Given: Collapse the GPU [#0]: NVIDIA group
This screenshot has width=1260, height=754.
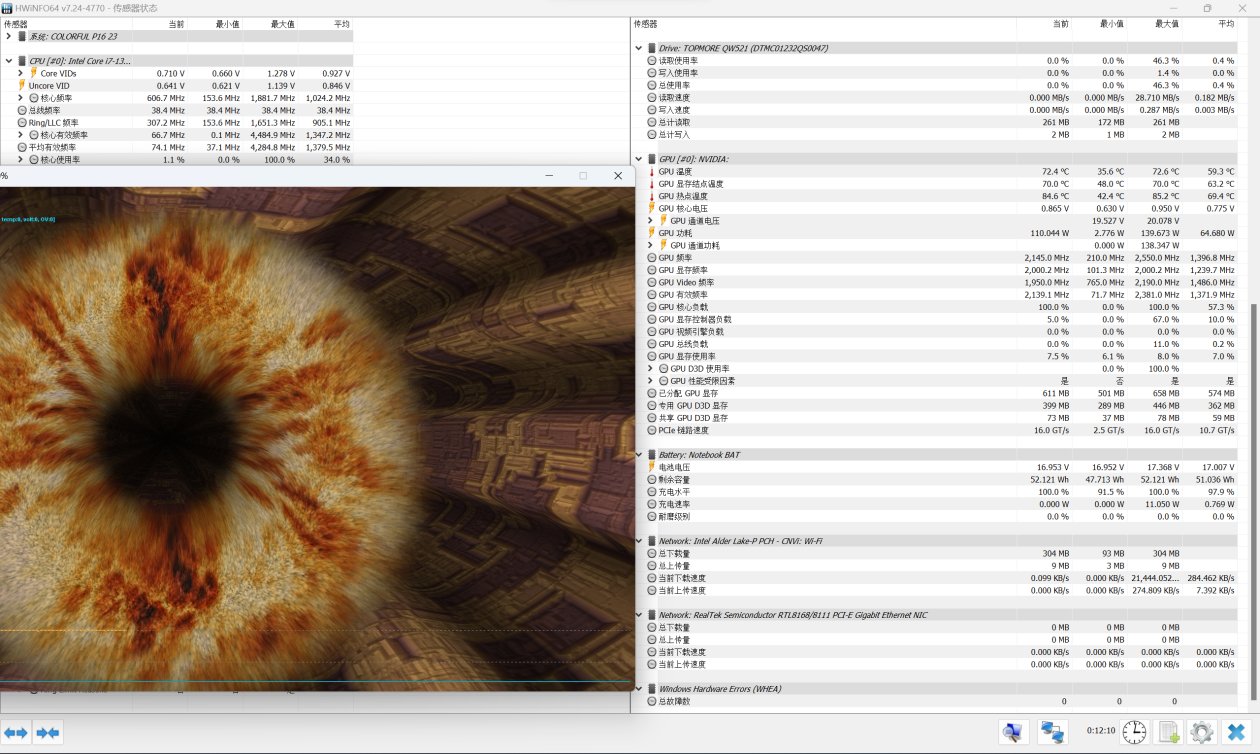Looking at the screenshot, I should (639, 159).
